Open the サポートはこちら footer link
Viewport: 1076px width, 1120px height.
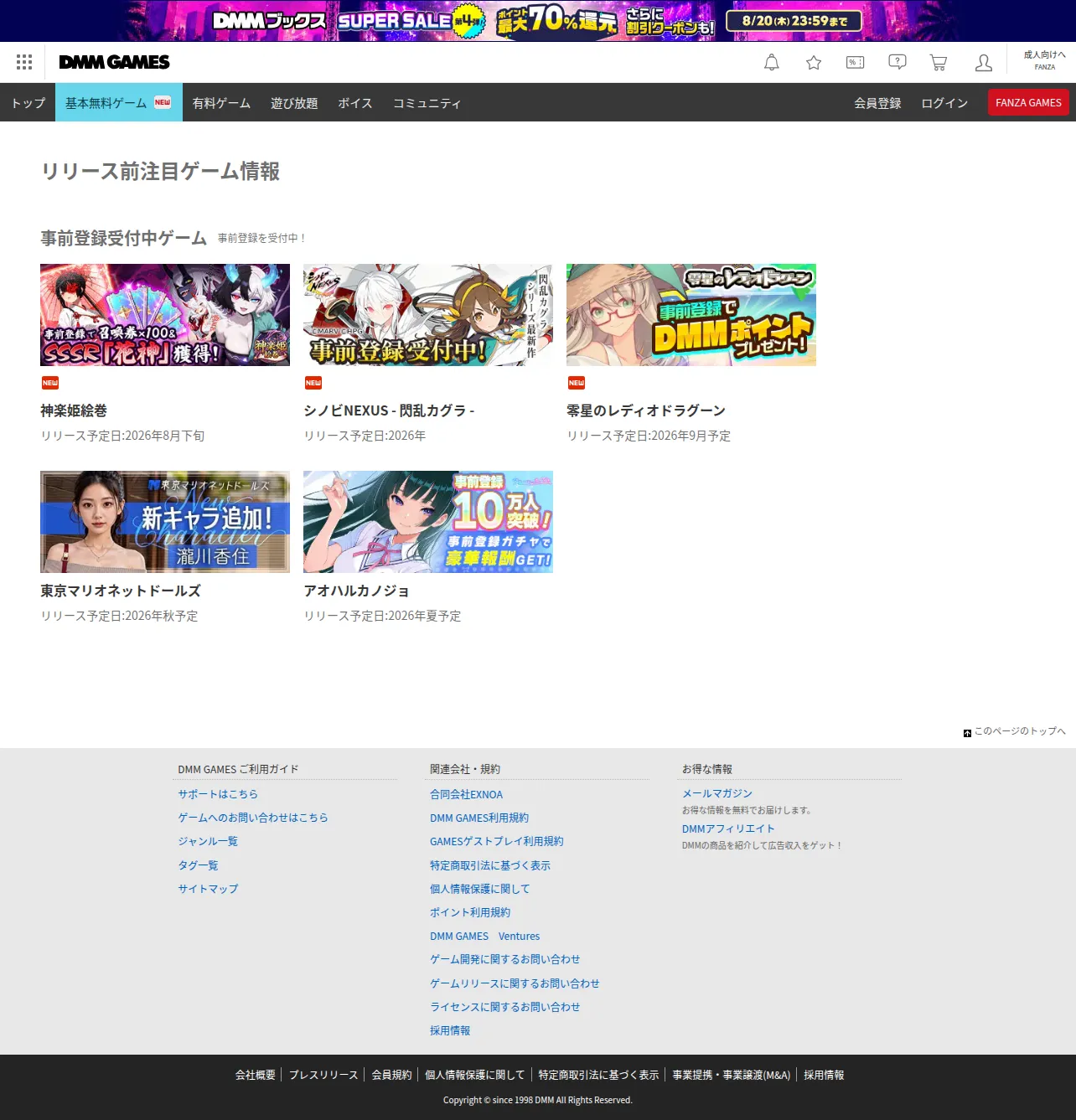point(218,793)
